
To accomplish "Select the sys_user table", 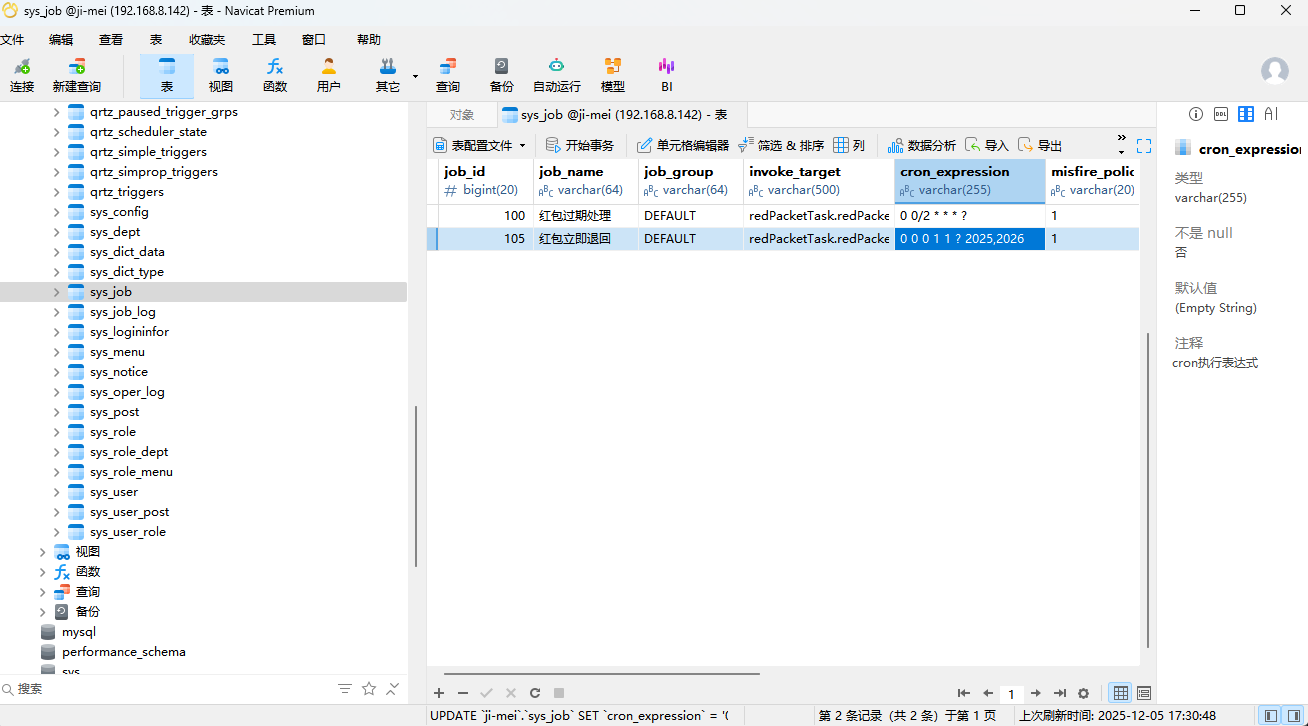I will (x=113, y=492).
